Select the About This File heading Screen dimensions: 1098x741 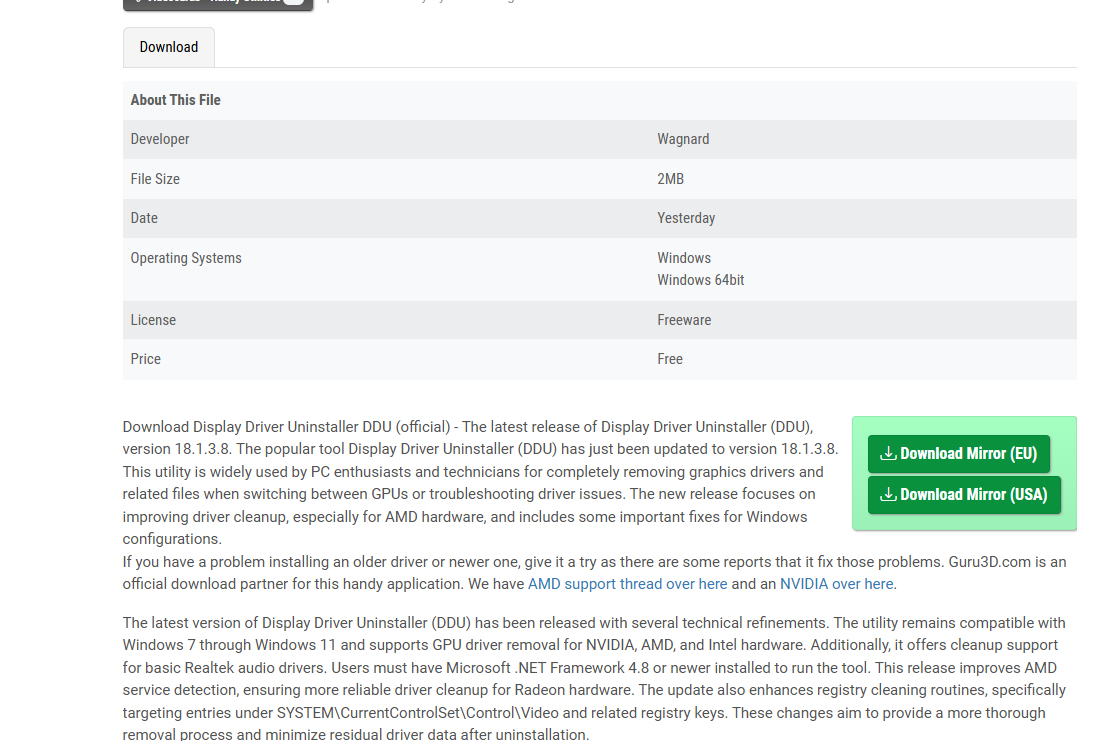[x=176, y=100]
